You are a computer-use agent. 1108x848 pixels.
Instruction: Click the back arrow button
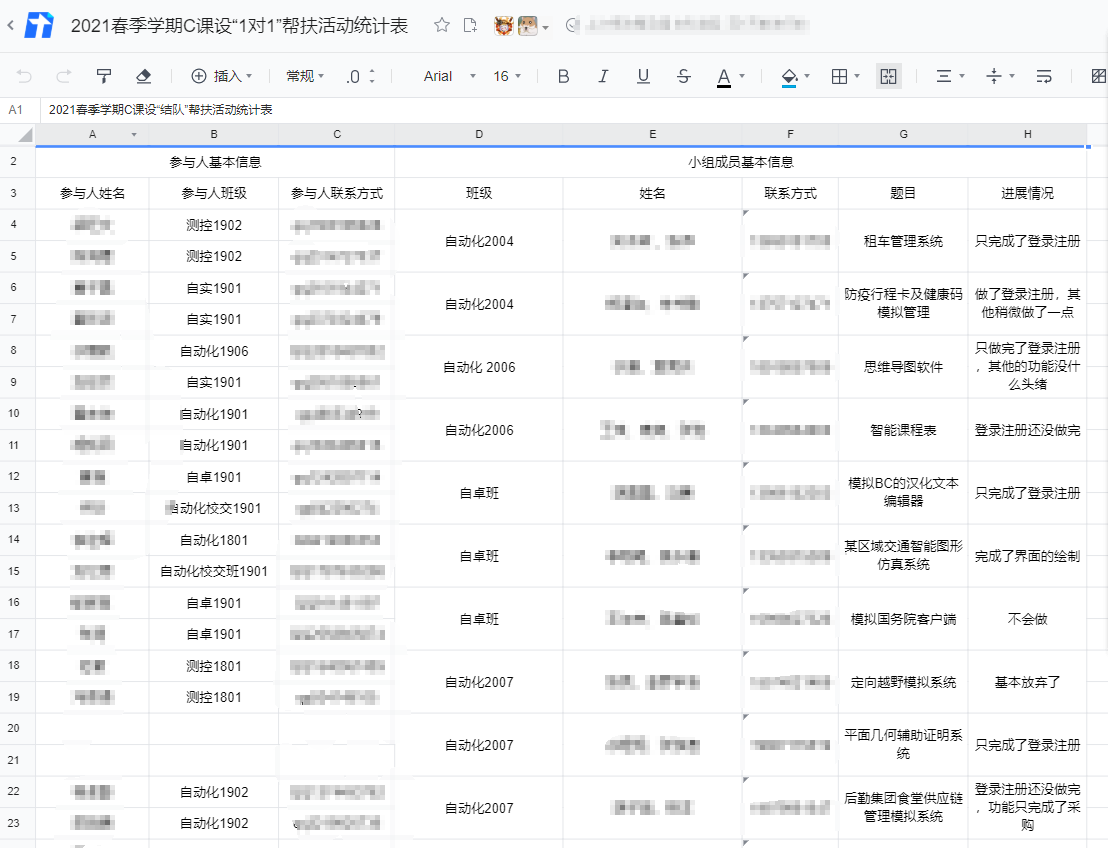coord(11,26)
